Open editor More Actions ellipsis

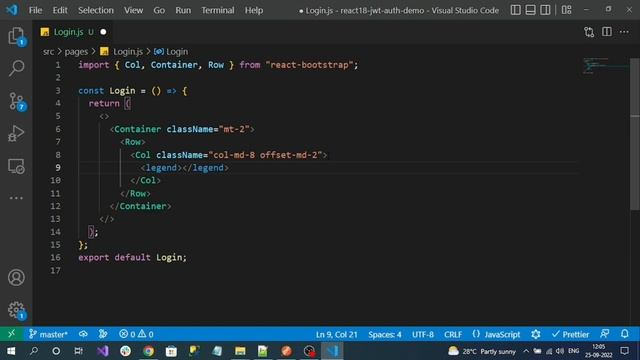624,32
